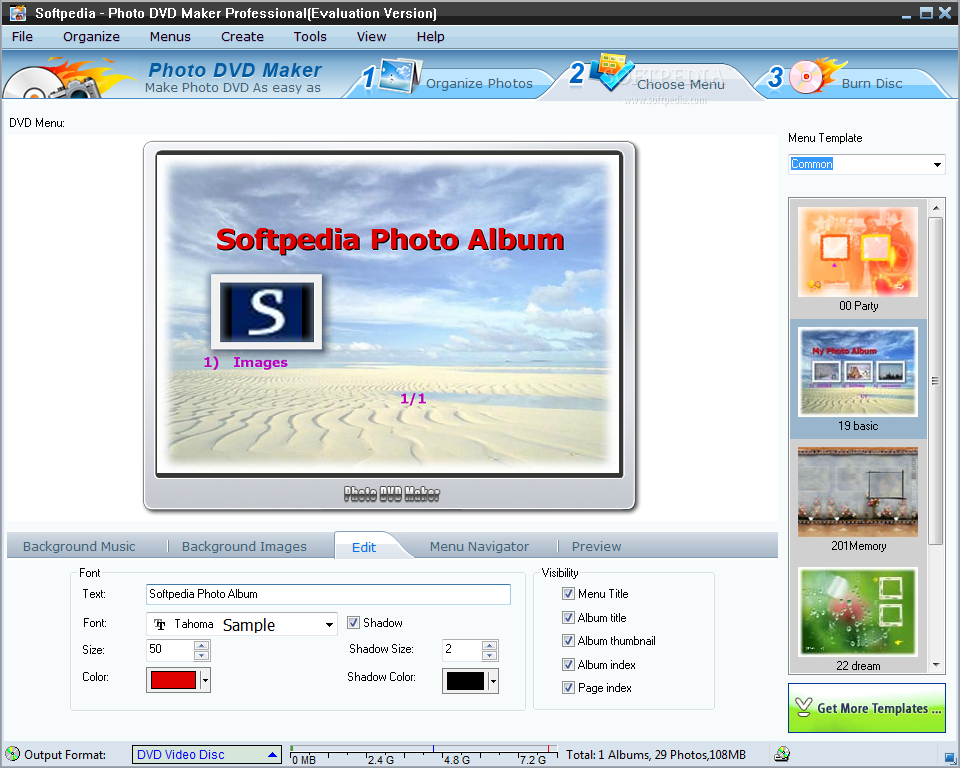Open the Tahoma font dropdown
The height and width of the screenshot is (768, 960).
329,625
